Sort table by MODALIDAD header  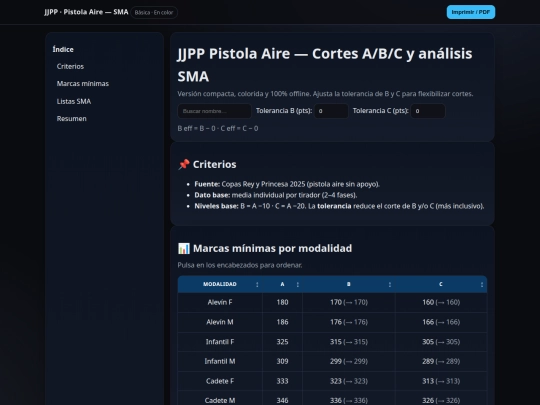[x=220, y=284]
